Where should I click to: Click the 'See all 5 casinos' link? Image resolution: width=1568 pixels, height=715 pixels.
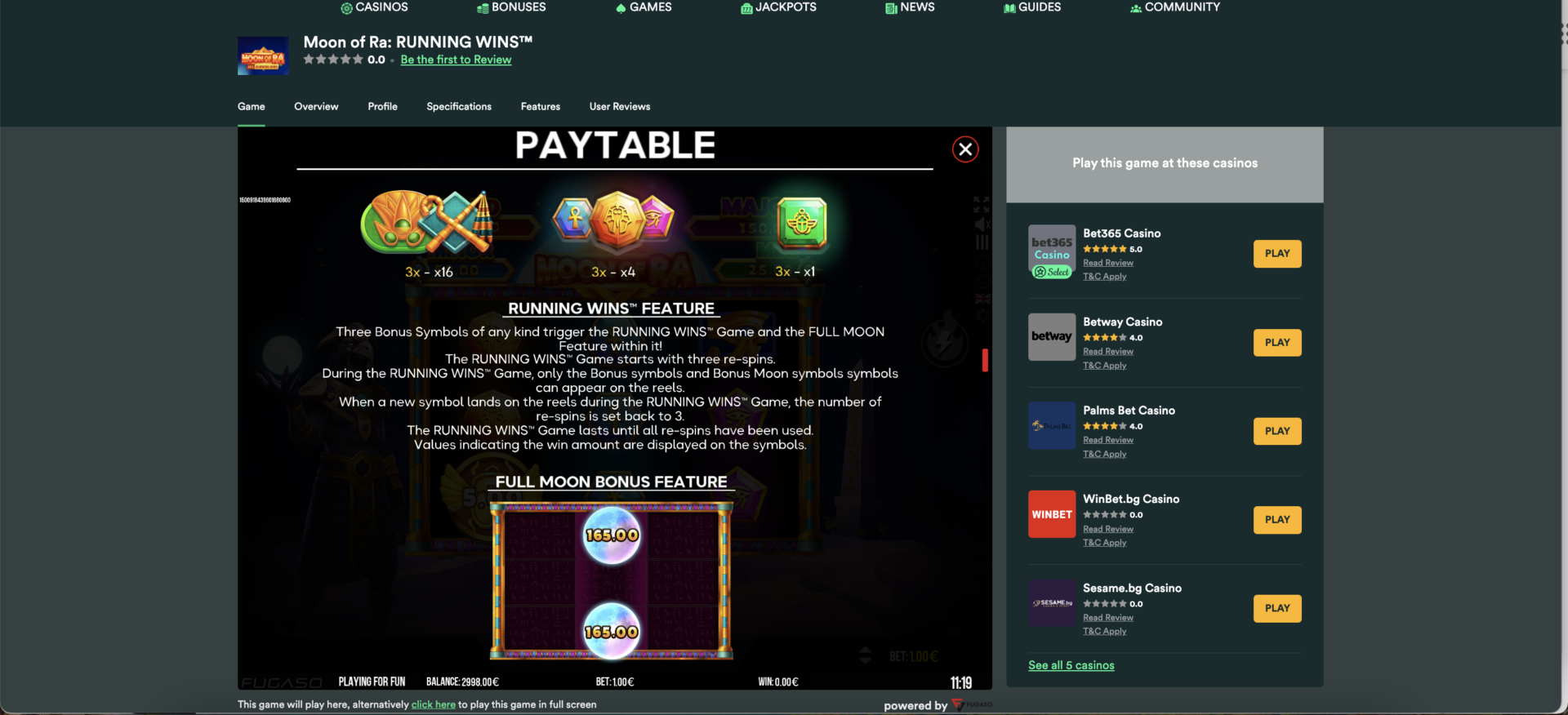click(1071, 665)
